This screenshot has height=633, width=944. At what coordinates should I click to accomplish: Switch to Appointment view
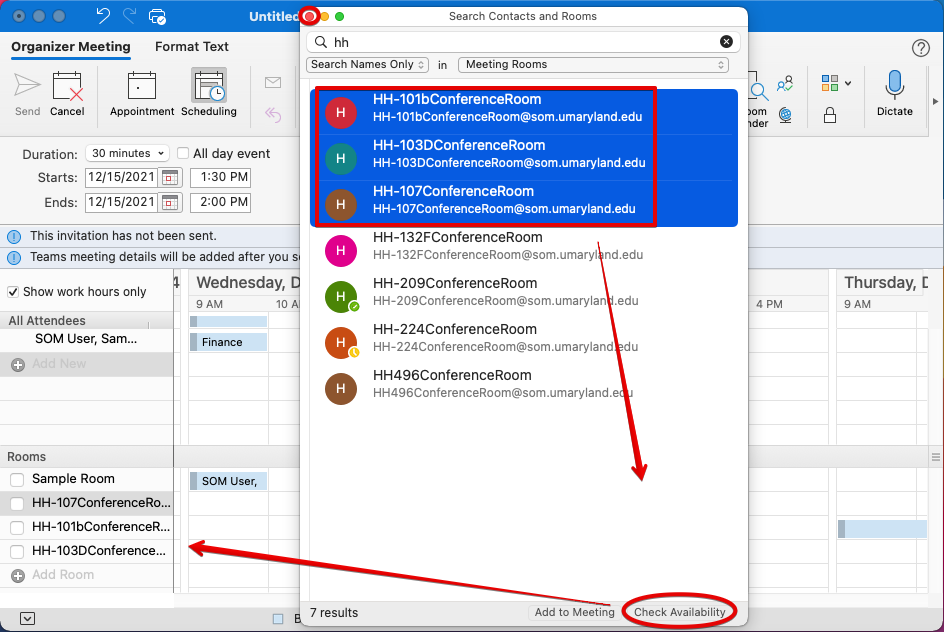tap(142, 94)
